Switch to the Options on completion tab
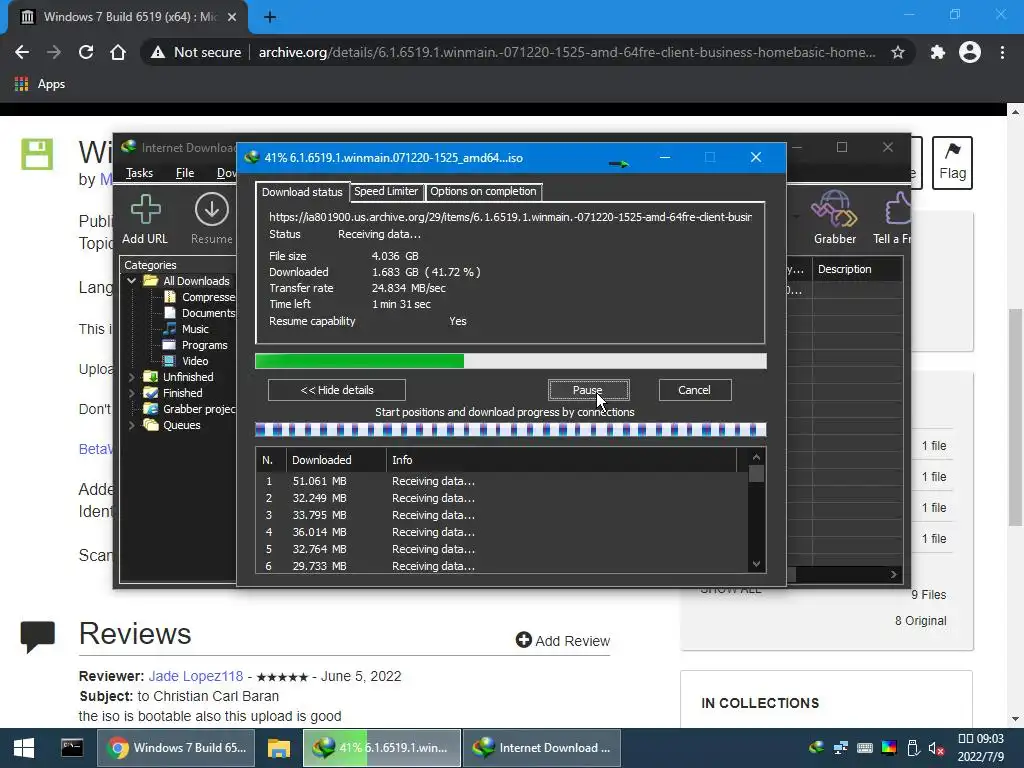The height and width of the screenshot is (768, 1024). click(x=483, y=191)
